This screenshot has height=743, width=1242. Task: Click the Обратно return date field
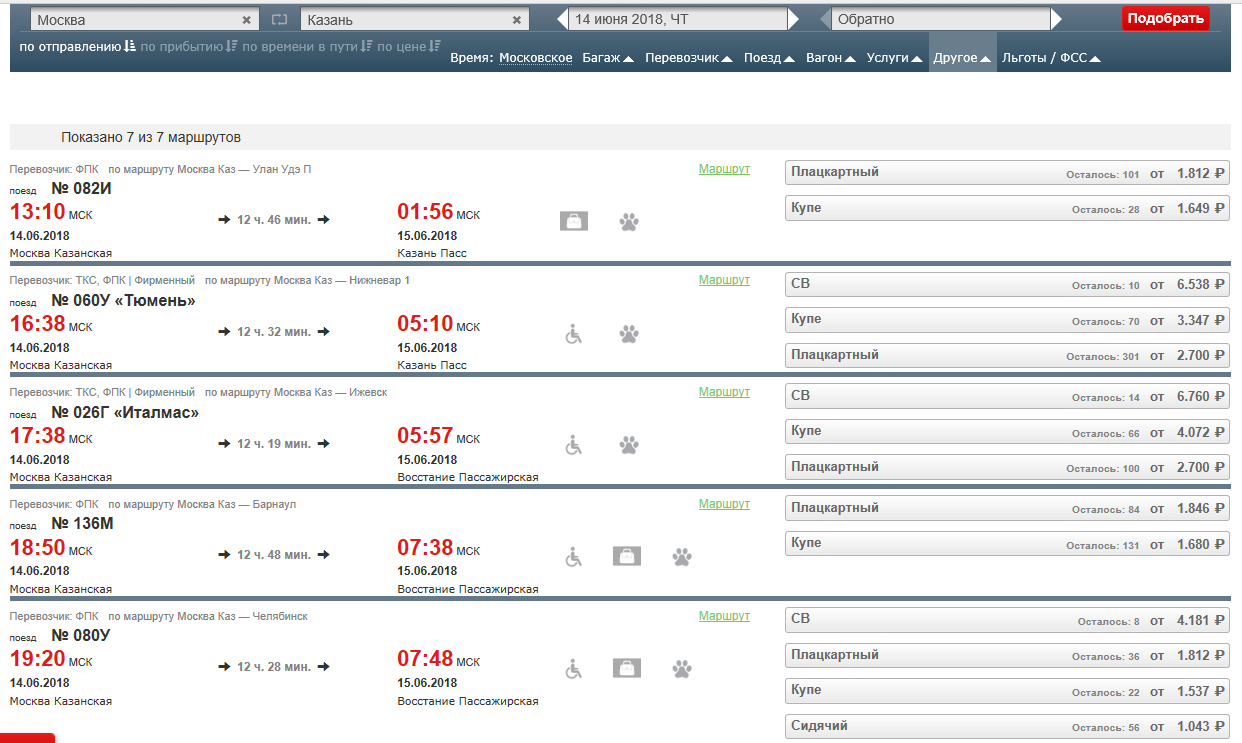[x=941, y=19]
